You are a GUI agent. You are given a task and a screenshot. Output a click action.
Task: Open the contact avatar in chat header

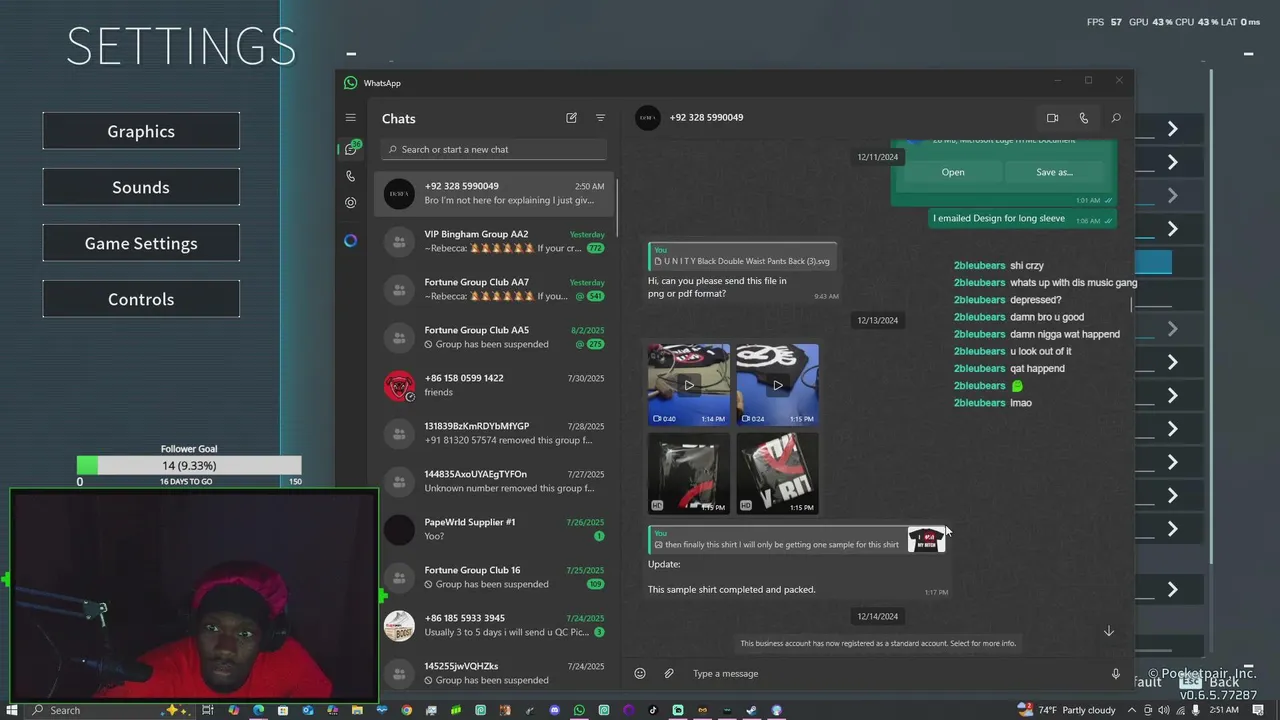tap(648, 118)
